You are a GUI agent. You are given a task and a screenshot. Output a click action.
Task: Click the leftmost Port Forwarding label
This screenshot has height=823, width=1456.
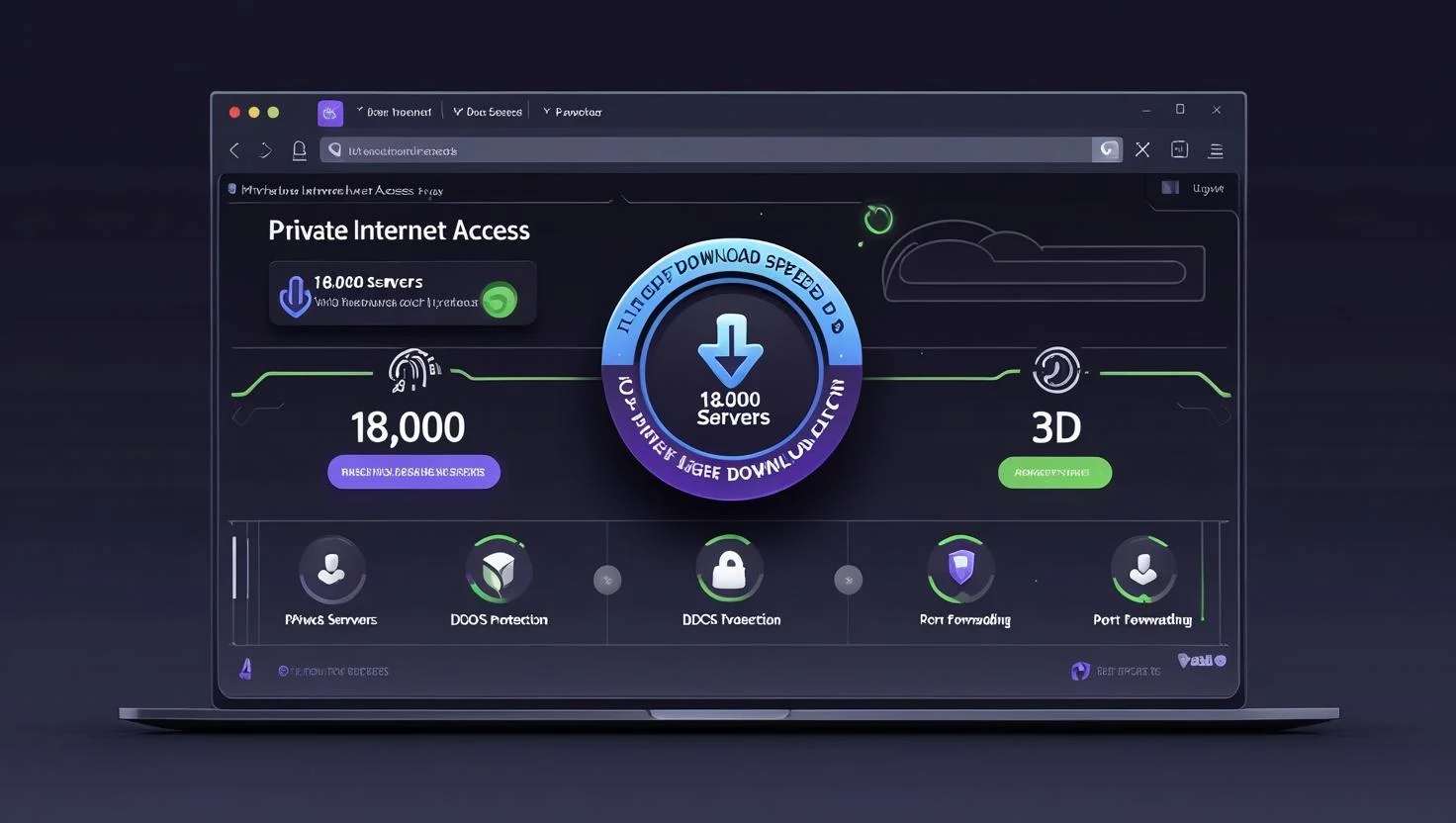[965, 619]
